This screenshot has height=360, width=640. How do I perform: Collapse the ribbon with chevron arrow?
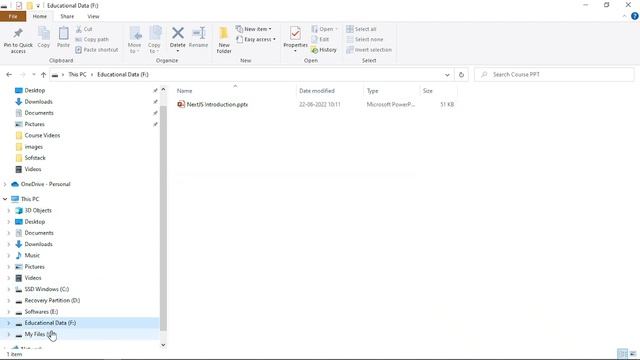624,16
